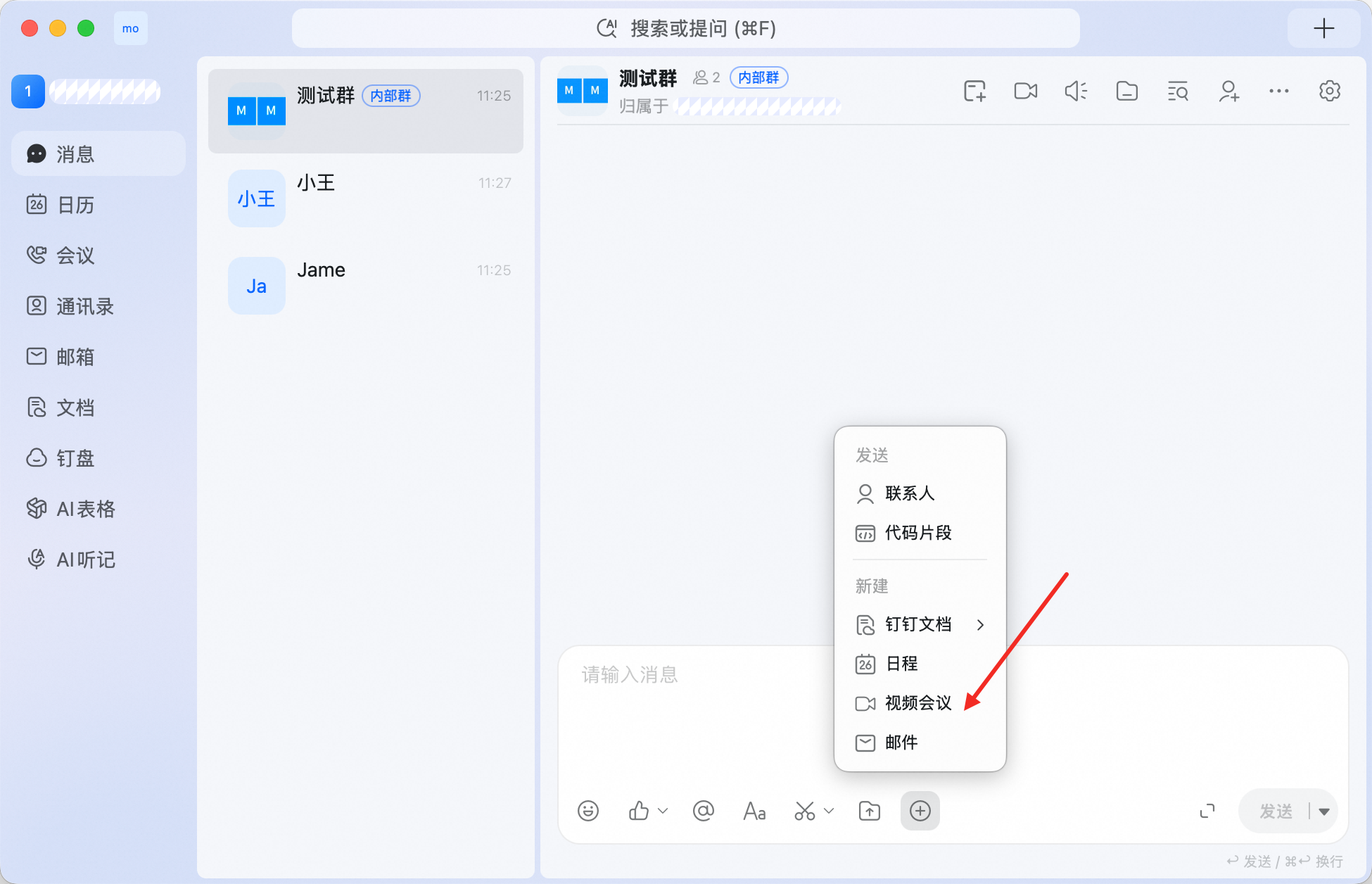Search chat history icon in header

pos(1177,91)
